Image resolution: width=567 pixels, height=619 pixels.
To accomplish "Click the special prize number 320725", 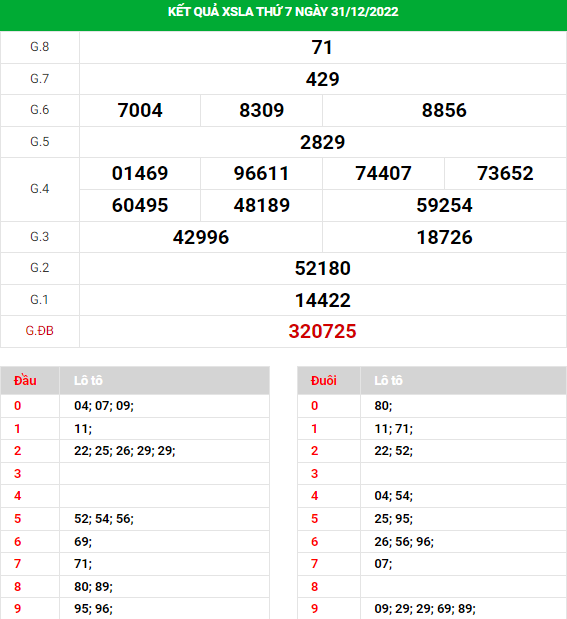I will [x=322, y=331].
